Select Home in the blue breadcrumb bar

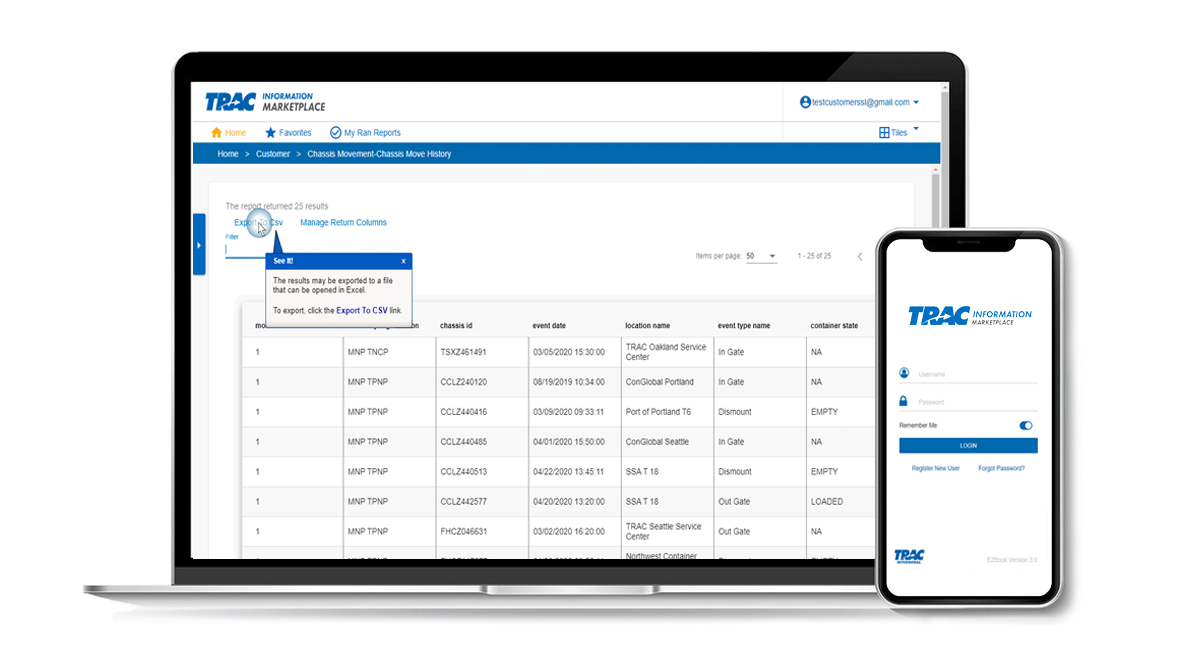(228, 154)
